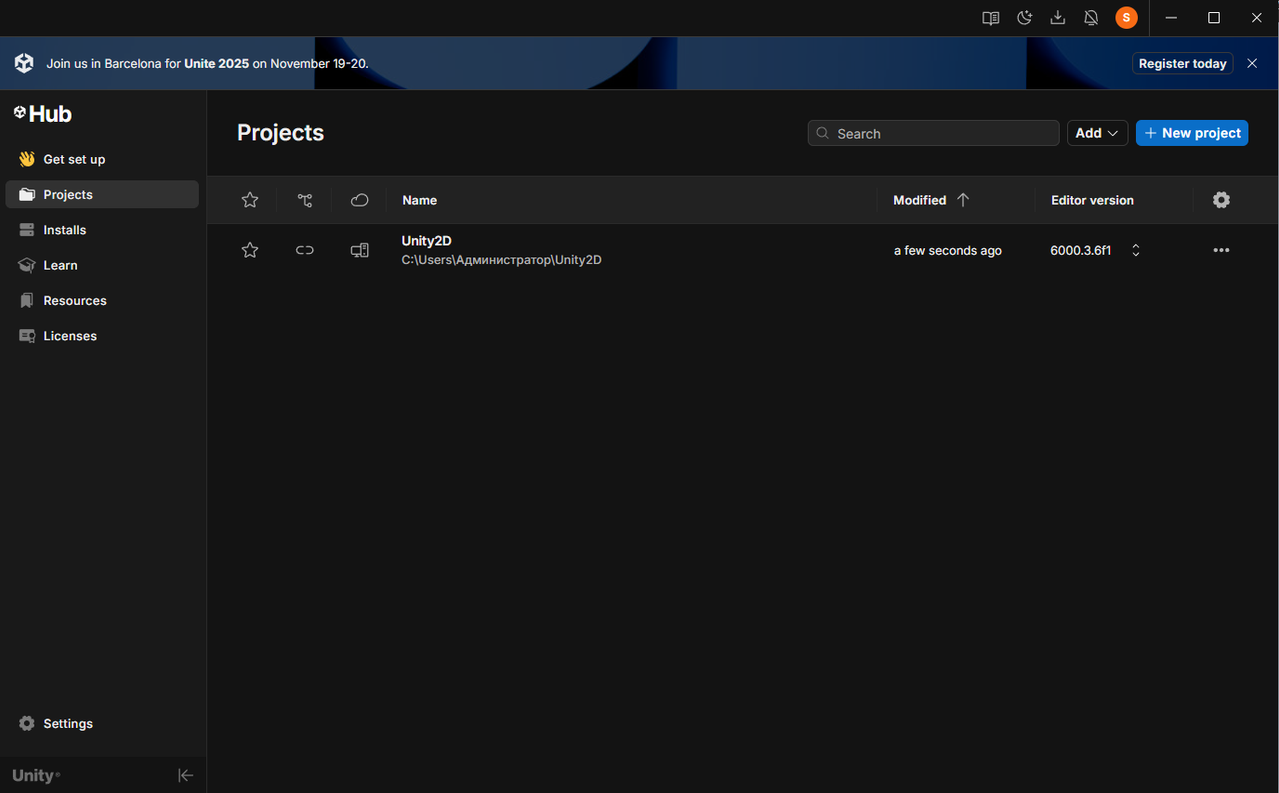
Task: Focus the Search projects field
Action: click(933, 133)
